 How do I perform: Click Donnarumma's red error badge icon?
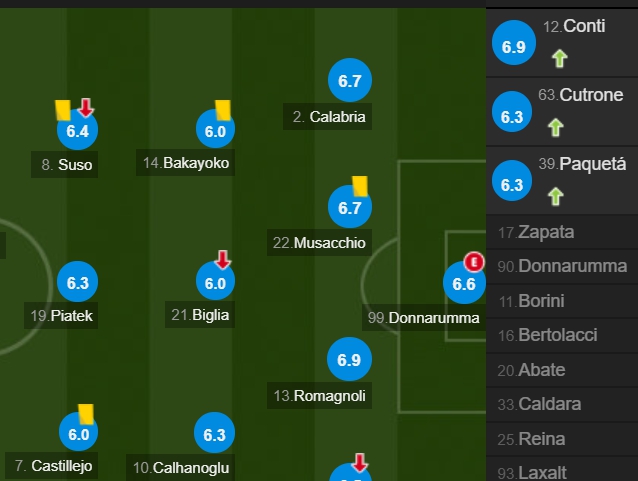(474, 262)
